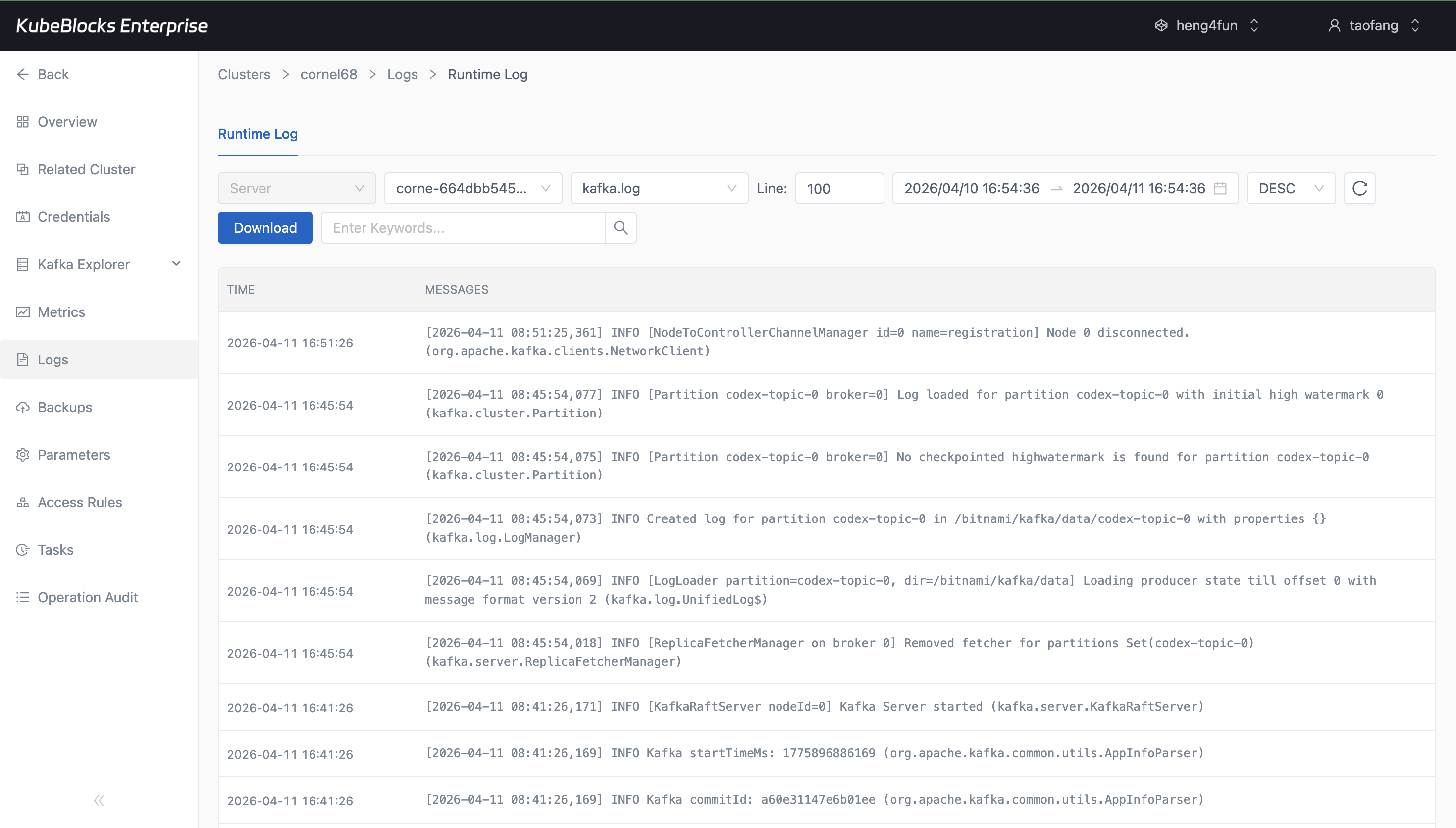This screenshot has height=828, width=1456.
Task: Click the Parameters gear icon
Action: coord(23,455)
